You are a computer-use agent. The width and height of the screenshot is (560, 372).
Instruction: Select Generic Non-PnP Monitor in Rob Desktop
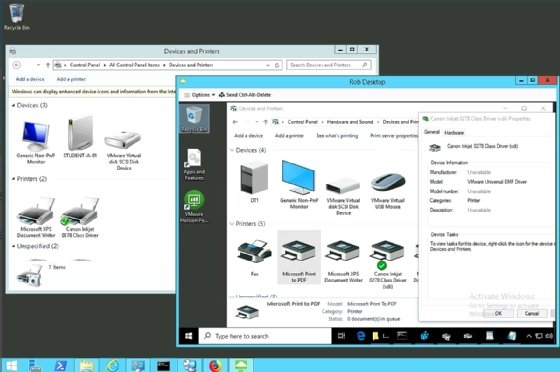(x=299, y=184)
